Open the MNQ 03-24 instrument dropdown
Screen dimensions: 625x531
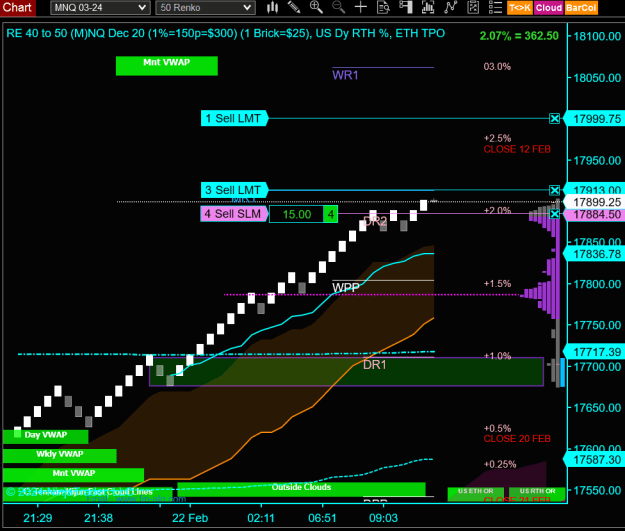tap(100, 8)
